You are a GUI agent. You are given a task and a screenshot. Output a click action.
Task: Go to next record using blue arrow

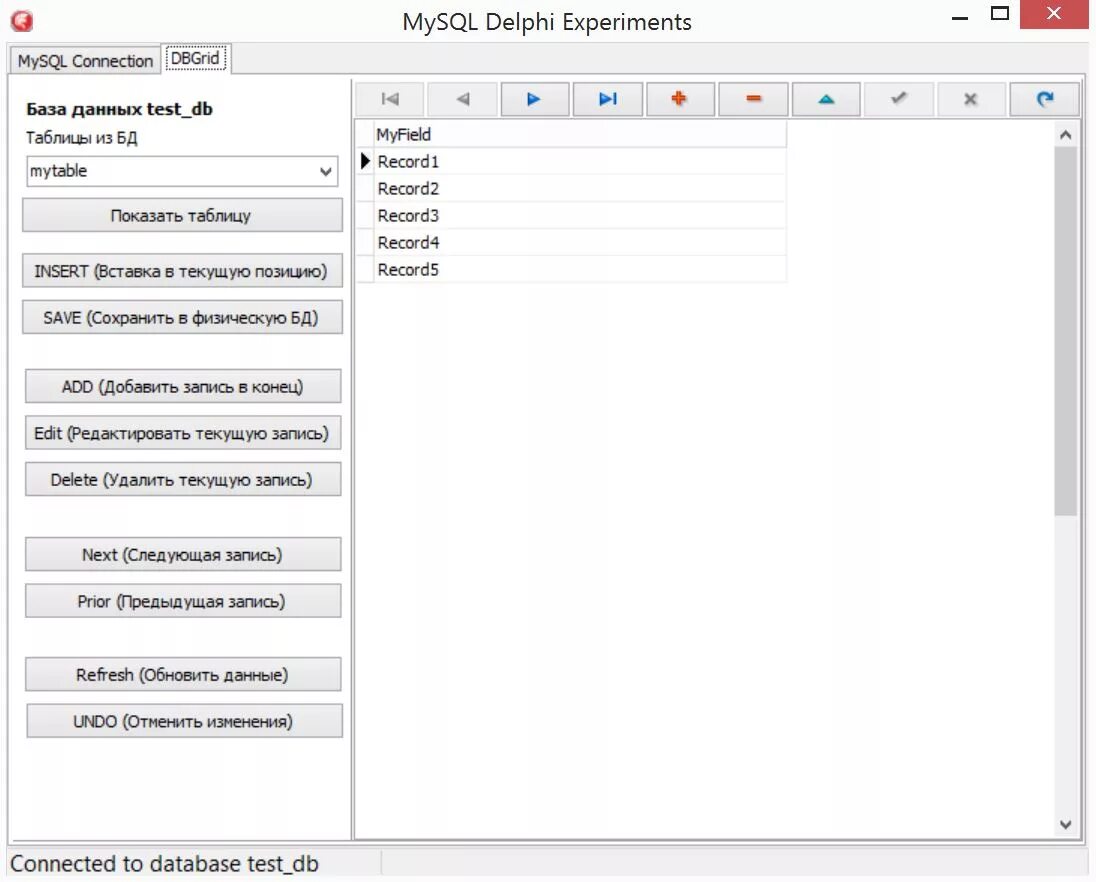point(535,99)
